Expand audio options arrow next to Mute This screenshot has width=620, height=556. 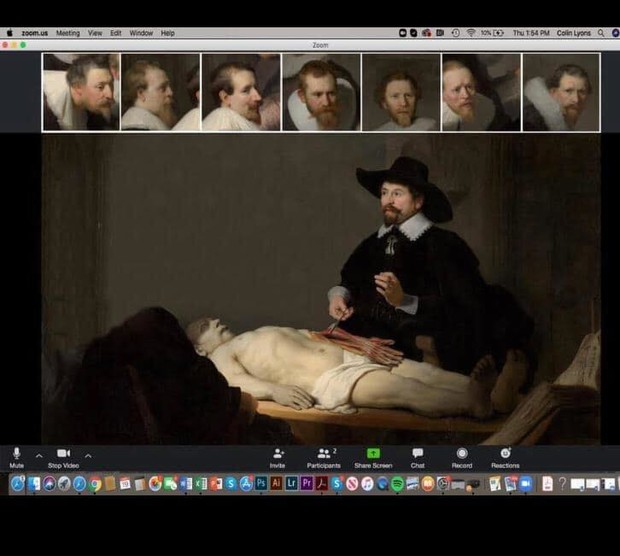pos(39,456)
